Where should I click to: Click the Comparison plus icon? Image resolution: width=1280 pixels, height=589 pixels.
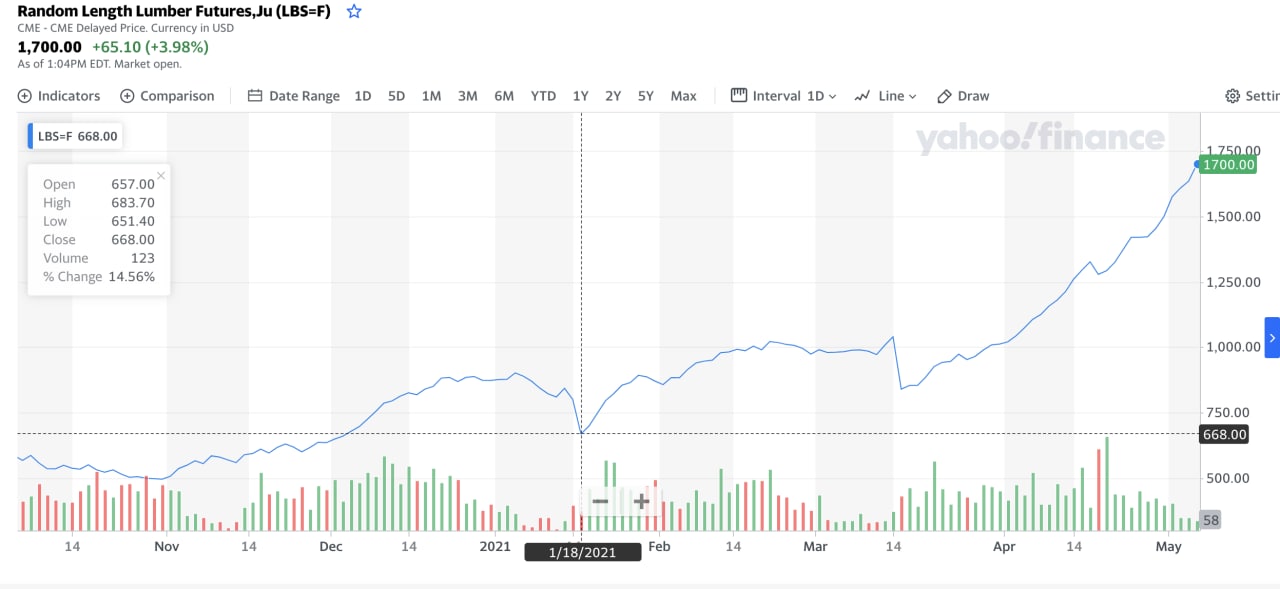pyautogui.click(x=127, y=96)
